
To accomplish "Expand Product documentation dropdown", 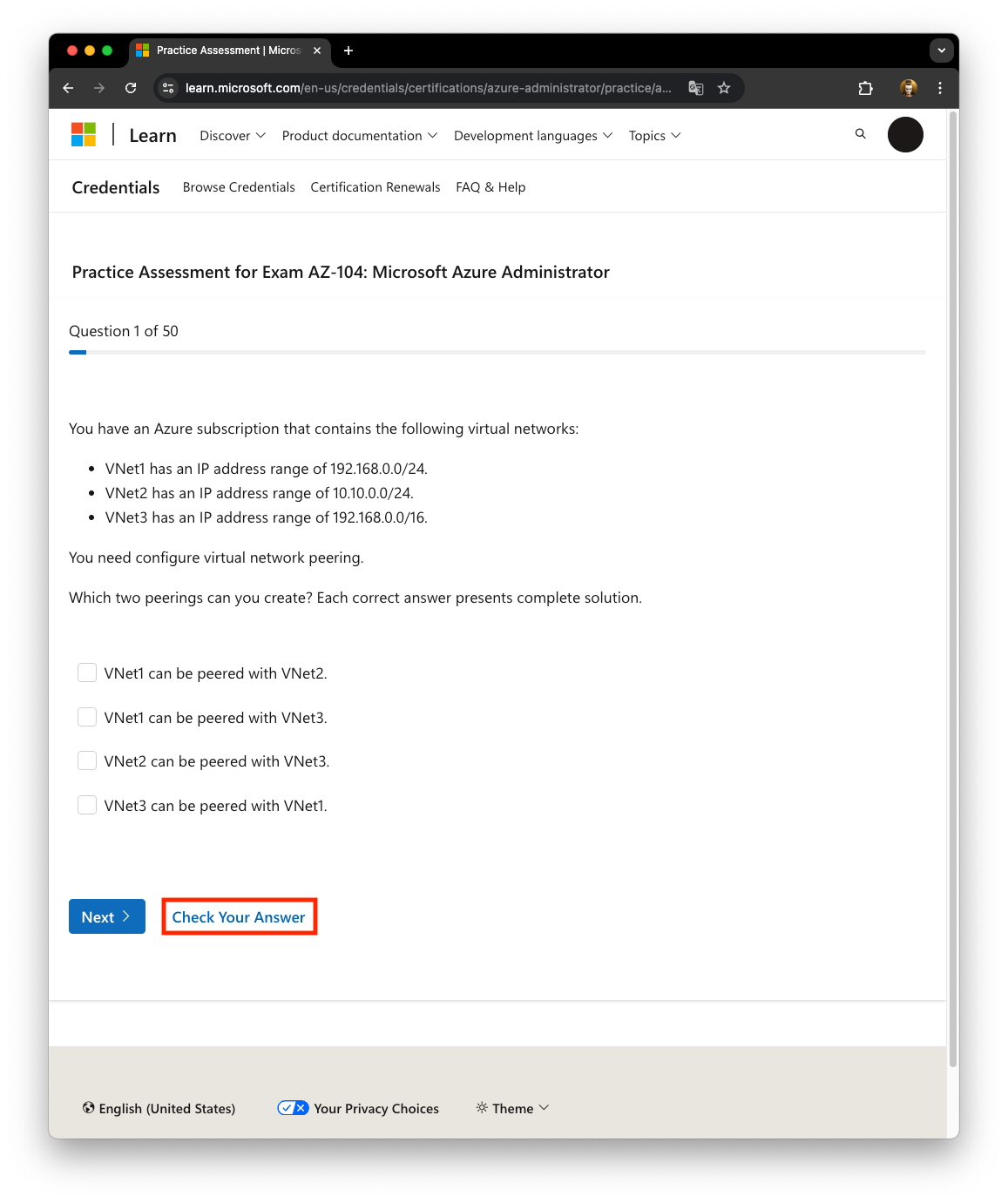I will 360,136.
